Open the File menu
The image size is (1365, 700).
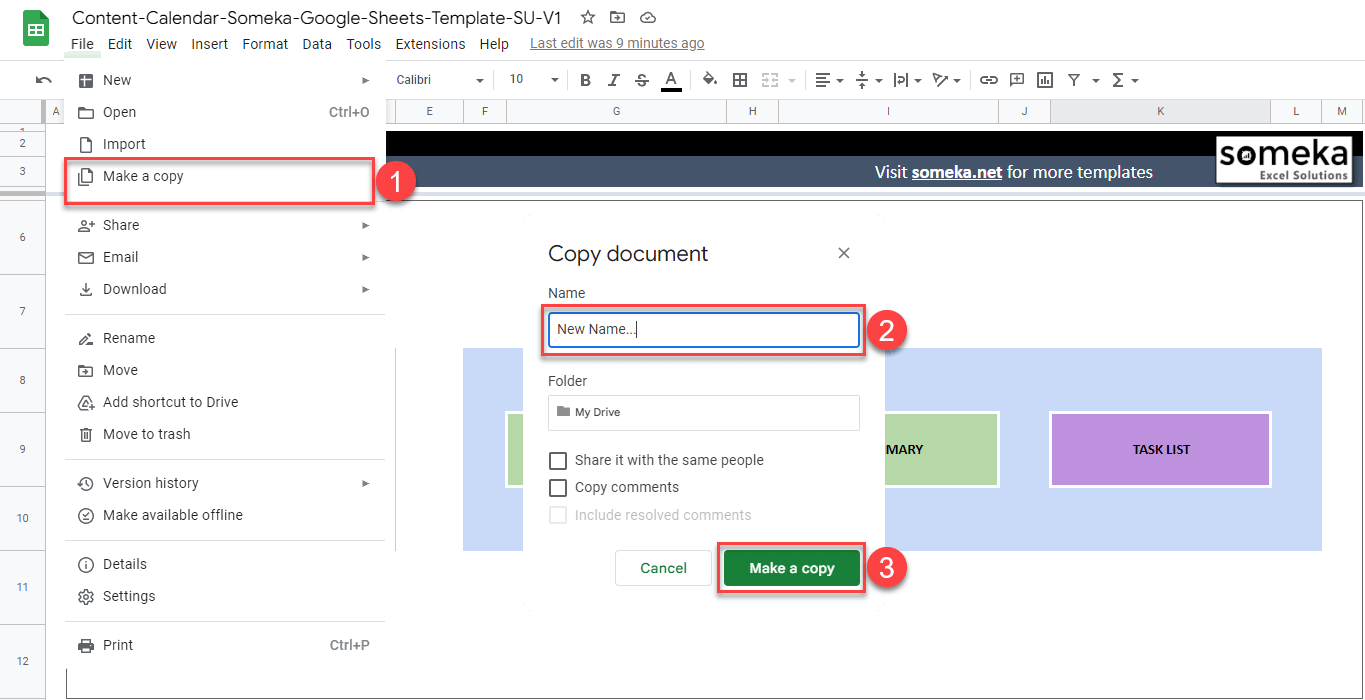(x=83, y=44)
